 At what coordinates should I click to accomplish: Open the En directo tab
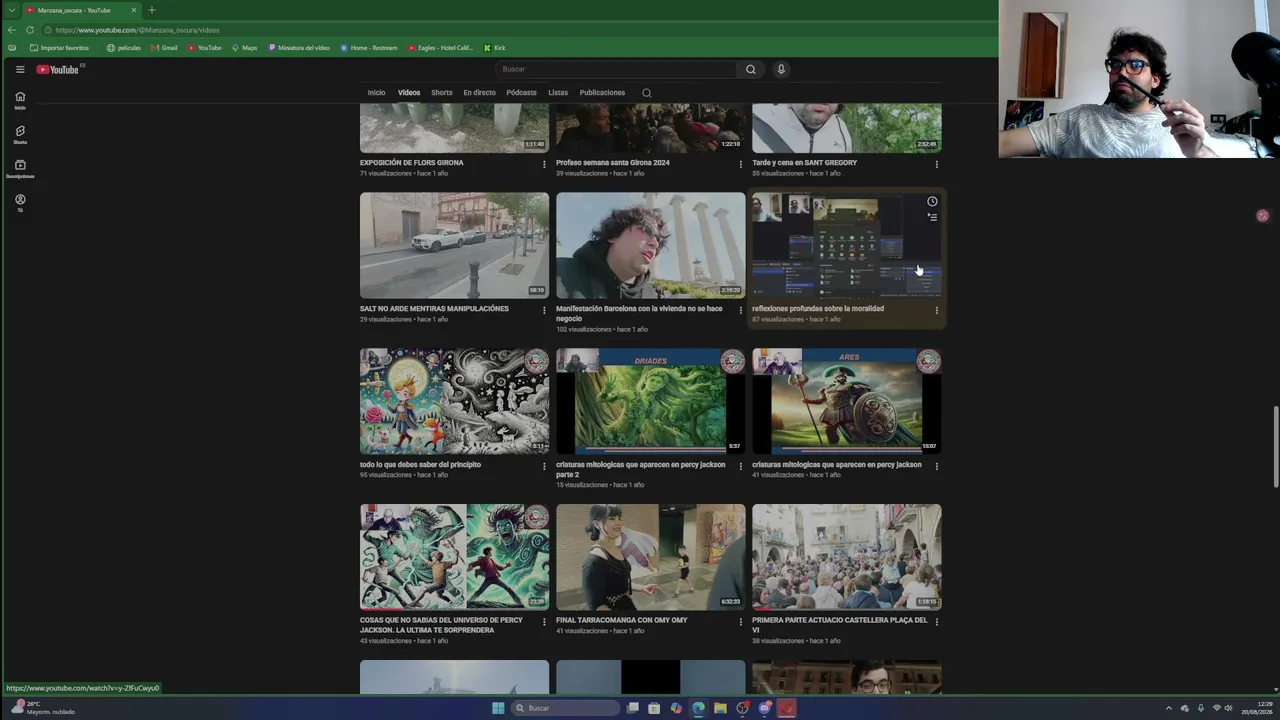click(479, 93)
